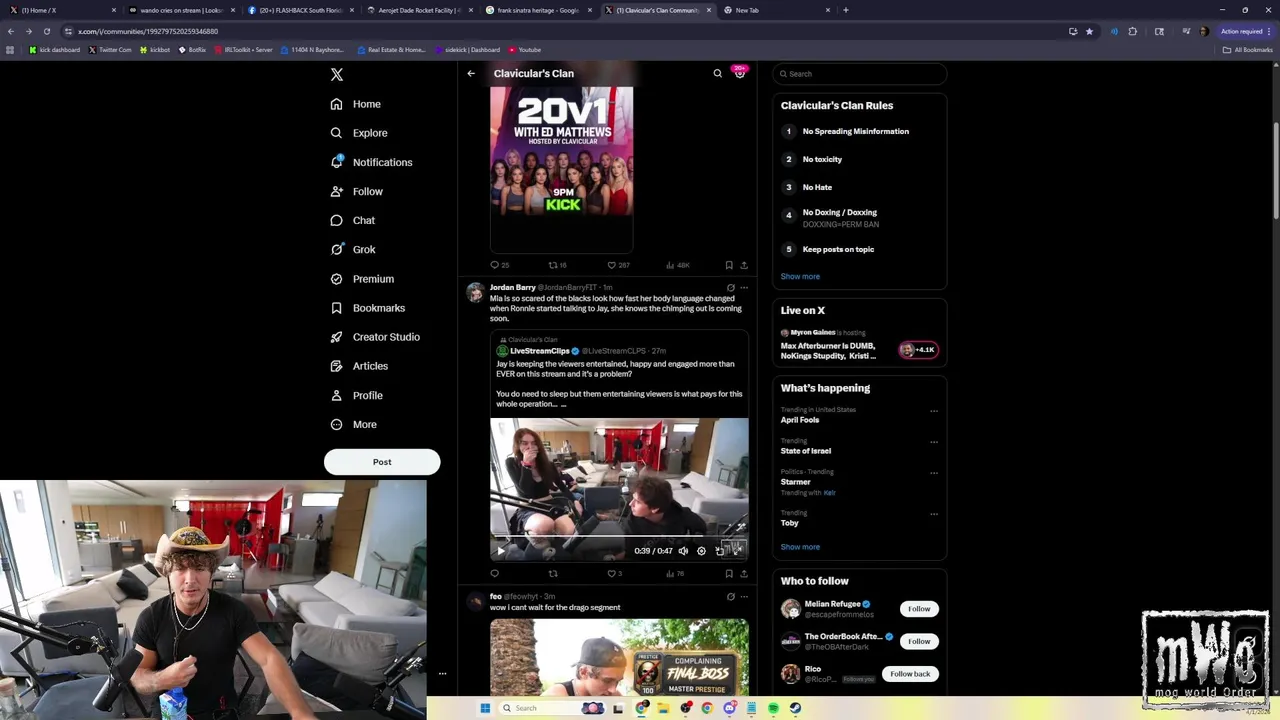The image size is (1280, 720).
Task: Open the Youtube bookmark in bookmarks bar
Action: [x=525, y=50]
